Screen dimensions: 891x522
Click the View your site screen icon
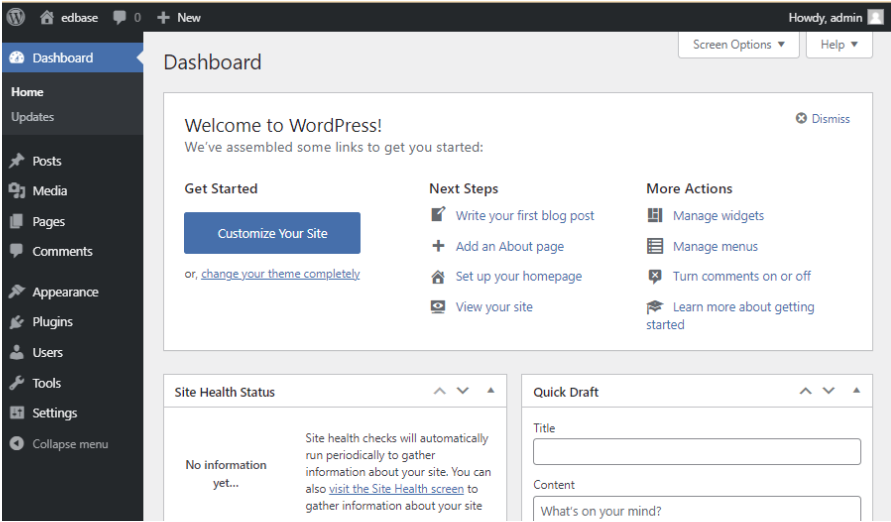pyautogui.click(x=438, y=307)
